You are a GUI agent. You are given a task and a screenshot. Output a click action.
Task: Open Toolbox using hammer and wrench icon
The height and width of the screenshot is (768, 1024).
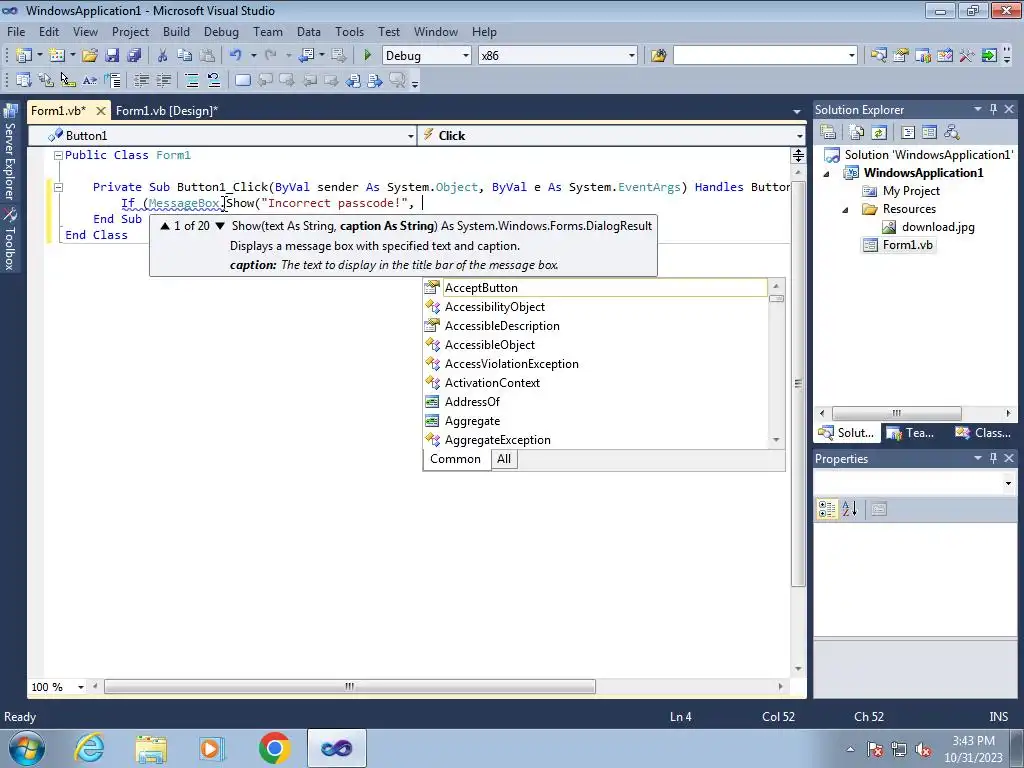967,56
